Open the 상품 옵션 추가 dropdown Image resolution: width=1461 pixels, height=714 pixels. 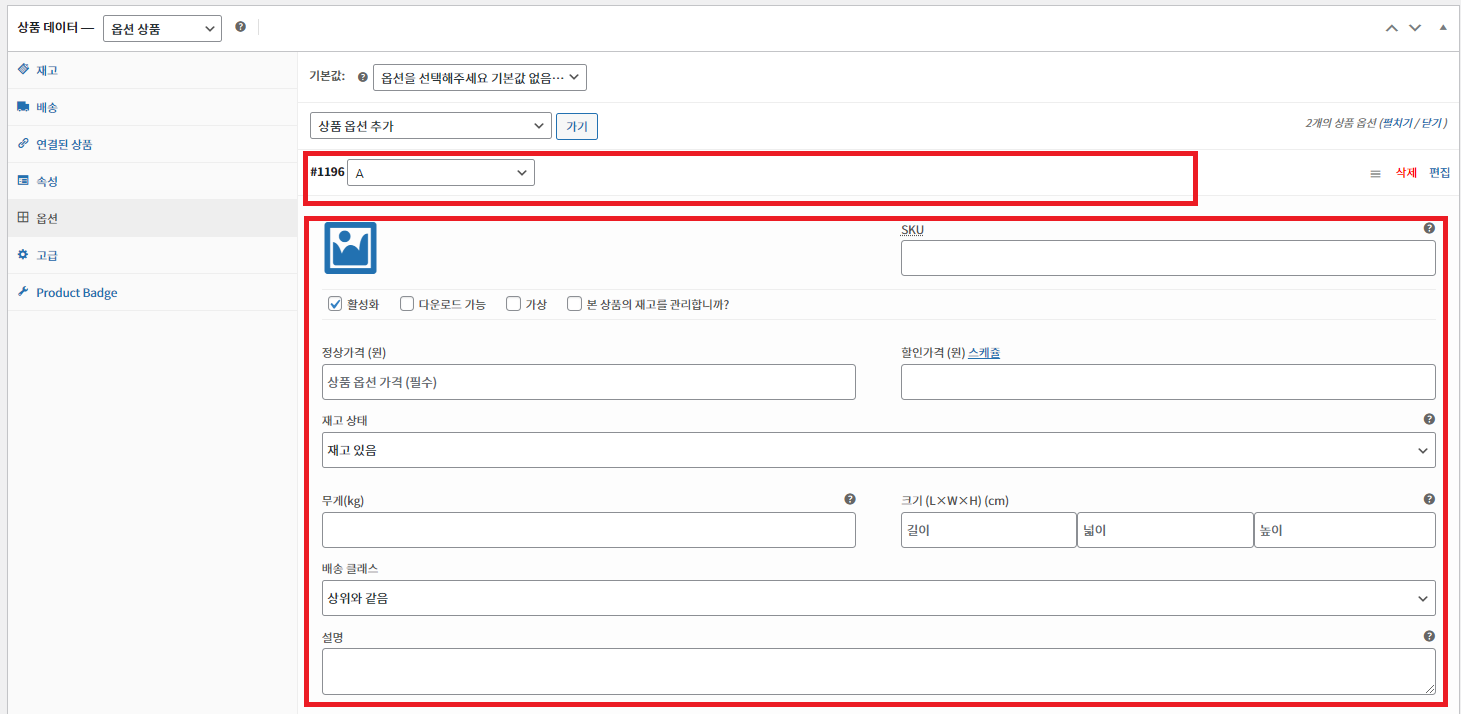[x=431, y=126]
